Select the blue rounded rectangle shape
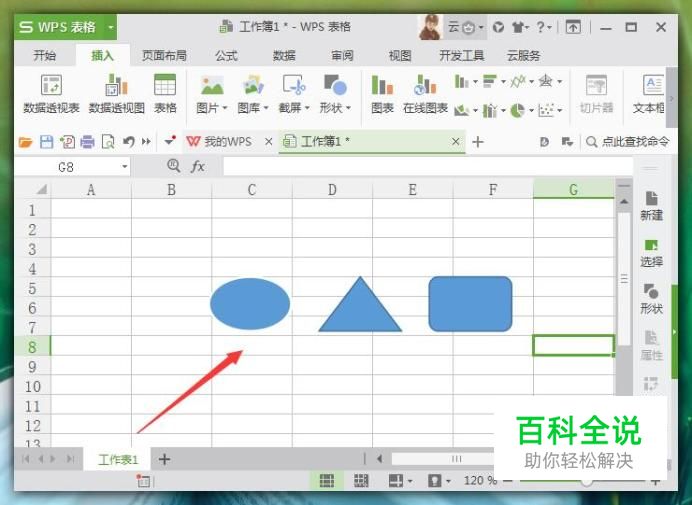The width and height of the screenshot is (692, 505). (x=470, y=304)
